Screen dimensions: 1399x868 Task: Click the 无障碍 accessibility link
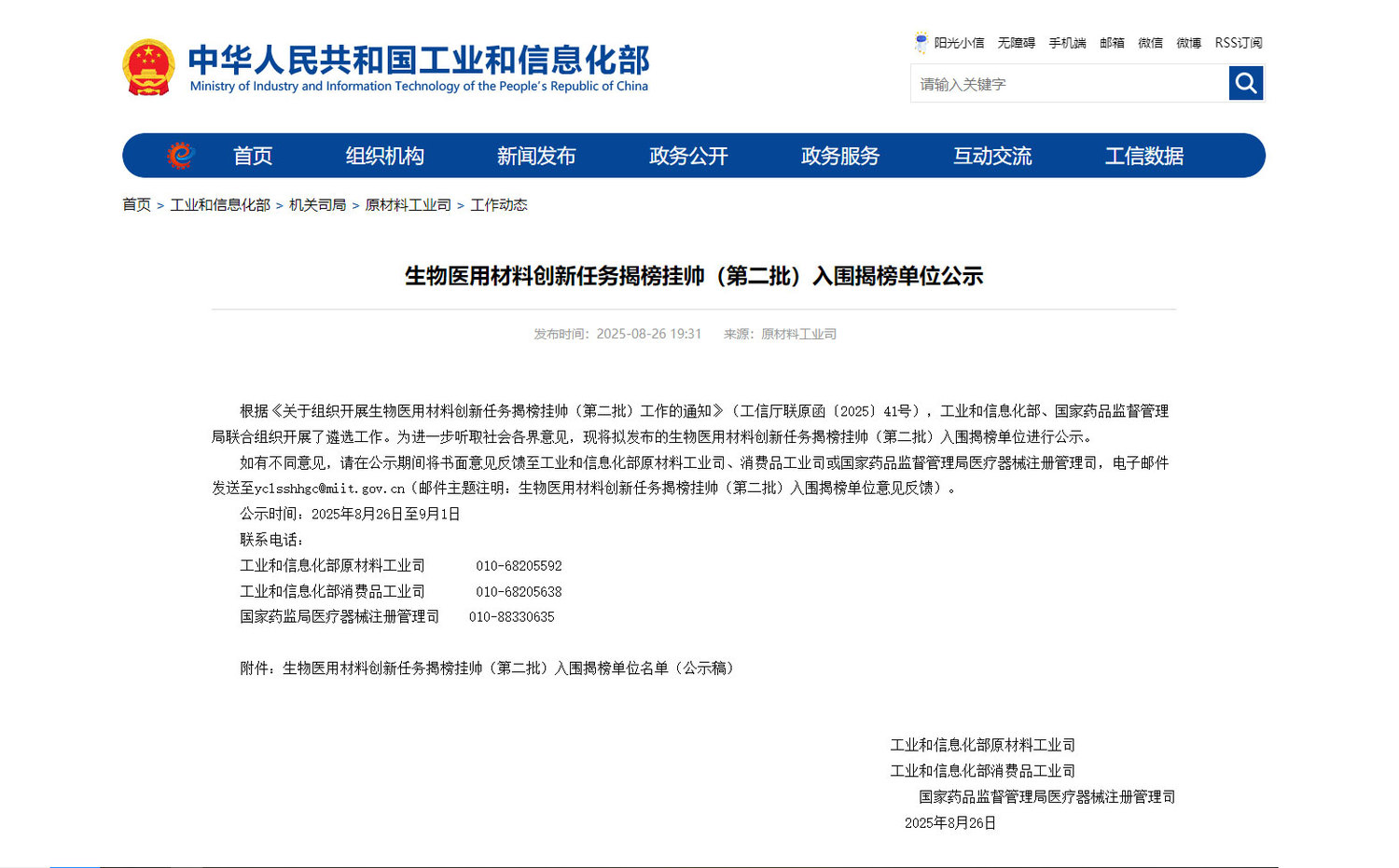[x=1017, y=43]
